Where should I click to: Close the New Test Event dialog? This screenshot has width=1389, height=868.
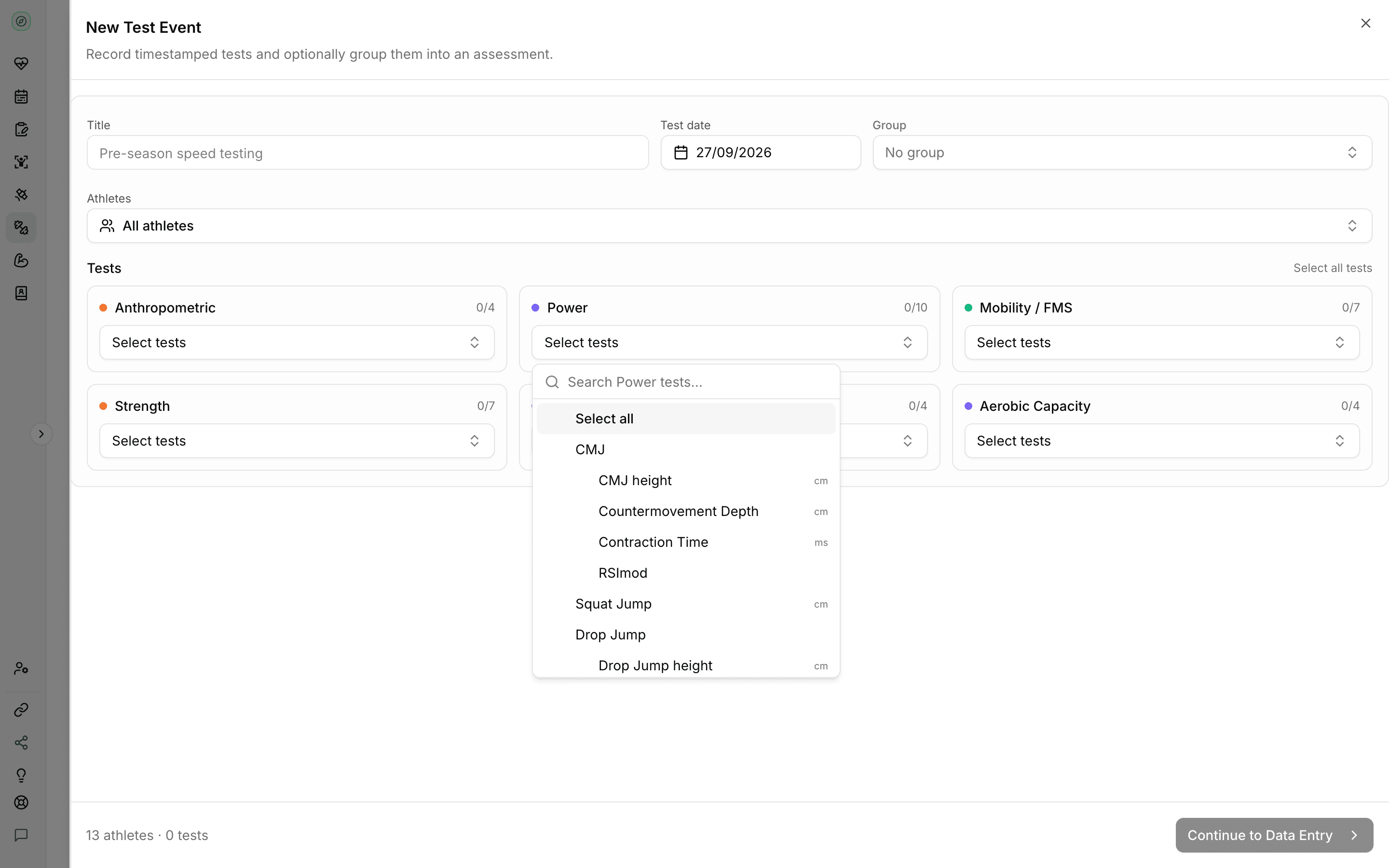(1365, 23)
